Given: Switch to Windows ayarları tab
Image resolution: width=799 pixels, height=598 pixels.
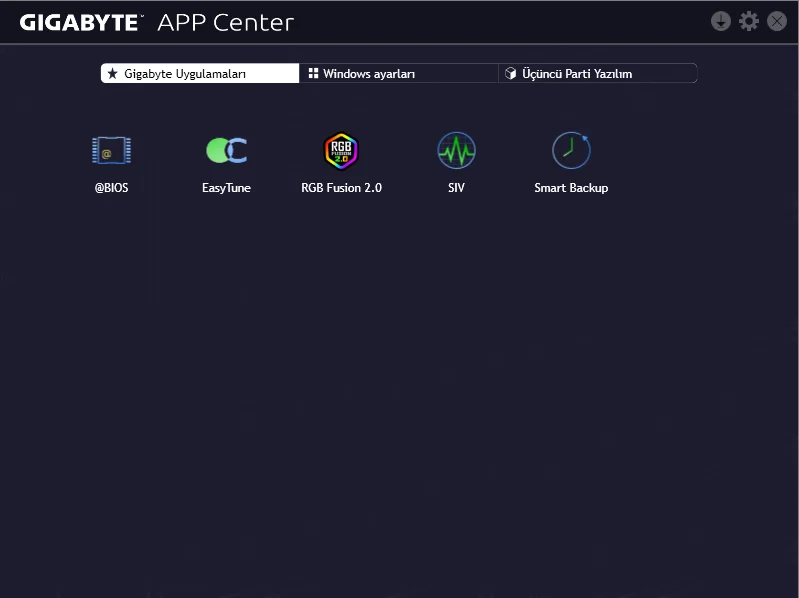Looking at the screenshot, I should click(x=398, y=73).
